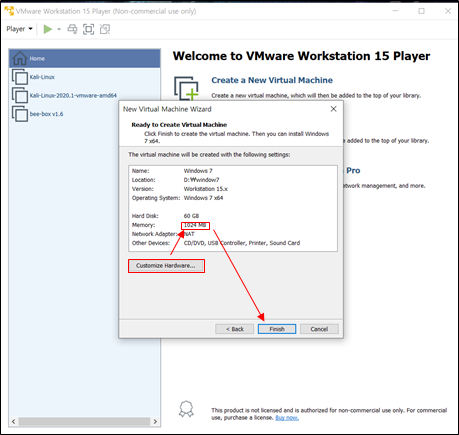459x435 pixels.
Task: Click the Home house icon
Action: pyautogui.click(x=20, y=58)
